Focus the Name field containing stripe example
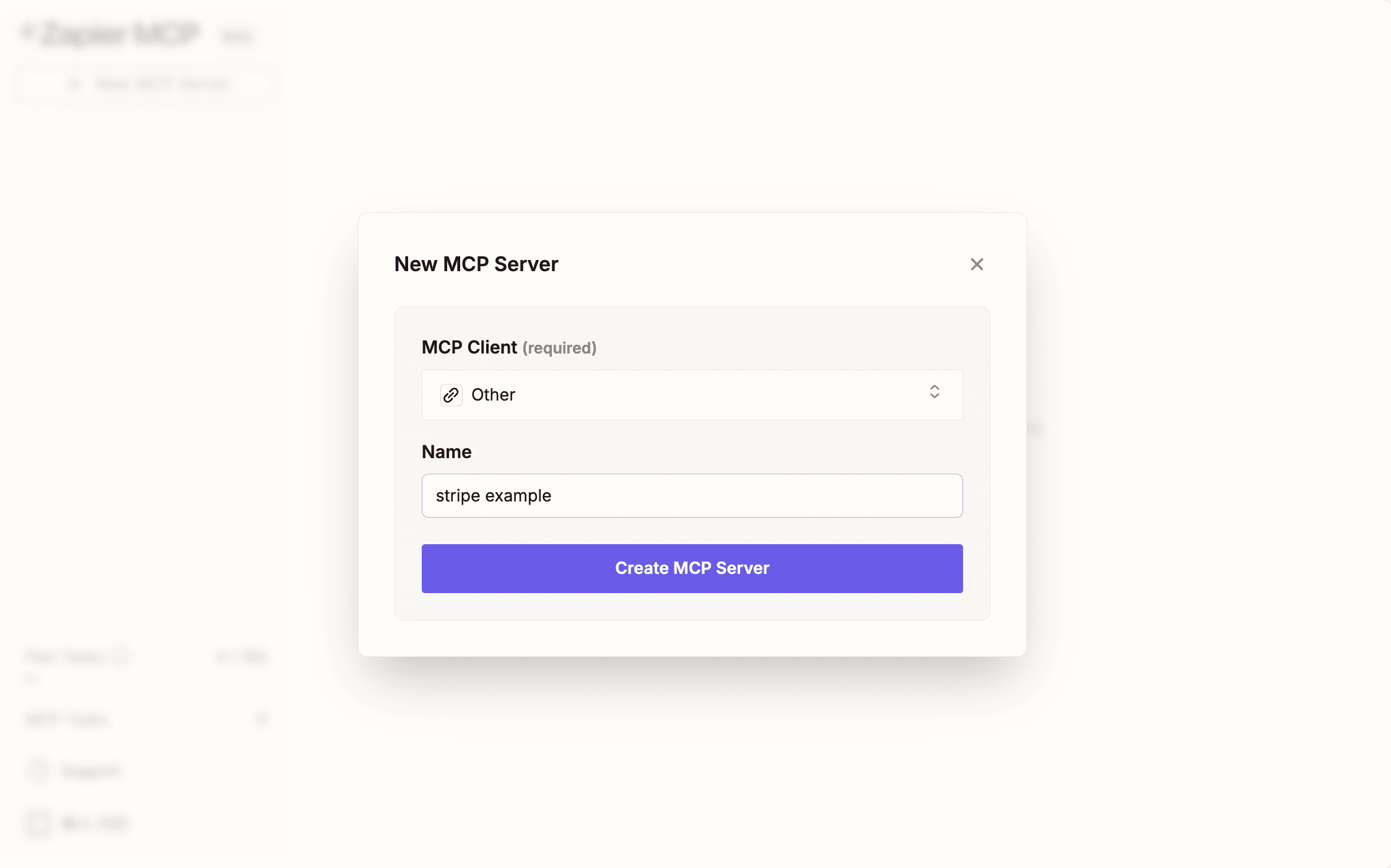Screen dimensions: 1391x868 pos(691,496)
